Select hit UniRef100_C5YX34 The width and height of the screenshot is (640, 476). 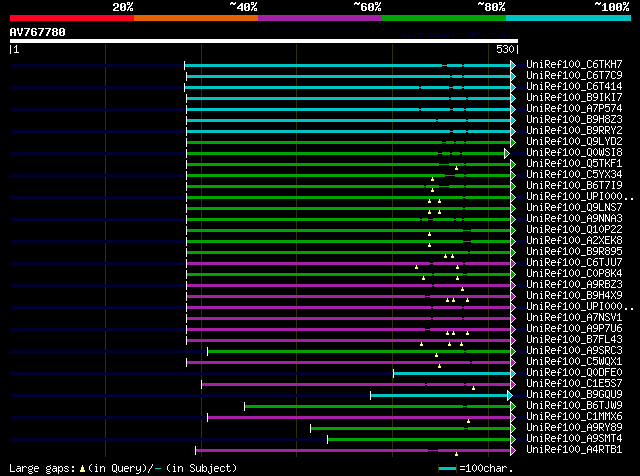click(x=574, y=175)
